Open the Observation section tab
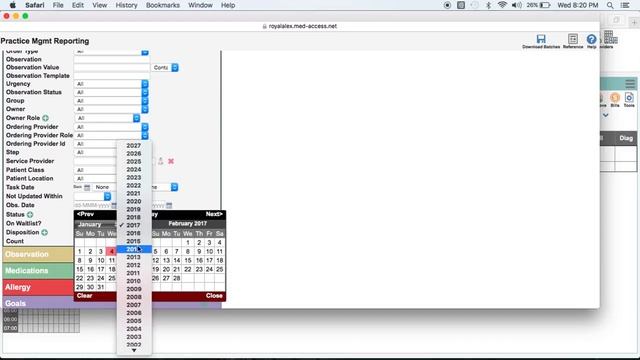Image resolution: width=640 pixels, height=360 pixels. point(38,254)
